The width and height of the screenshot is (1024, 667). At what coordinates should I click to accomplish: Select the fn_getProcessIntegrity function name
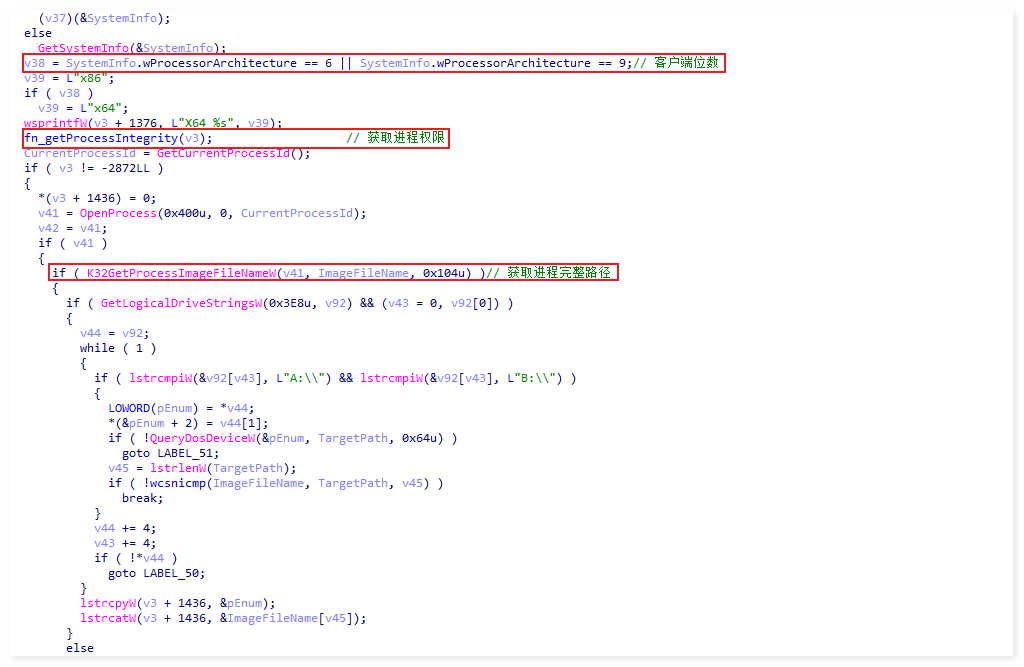(100, 138)
